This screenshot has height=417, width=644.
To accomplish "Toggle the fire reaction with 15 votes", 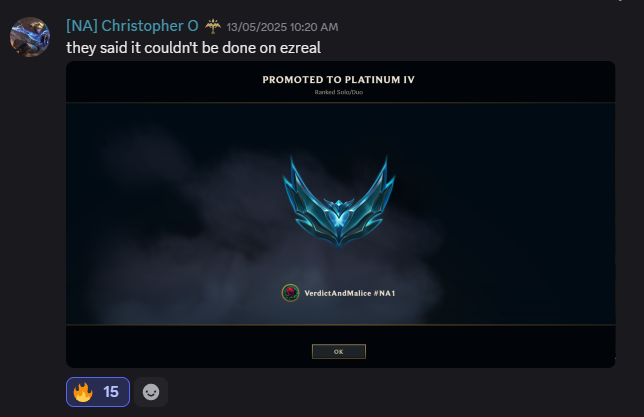I will [x=98, y=392].
